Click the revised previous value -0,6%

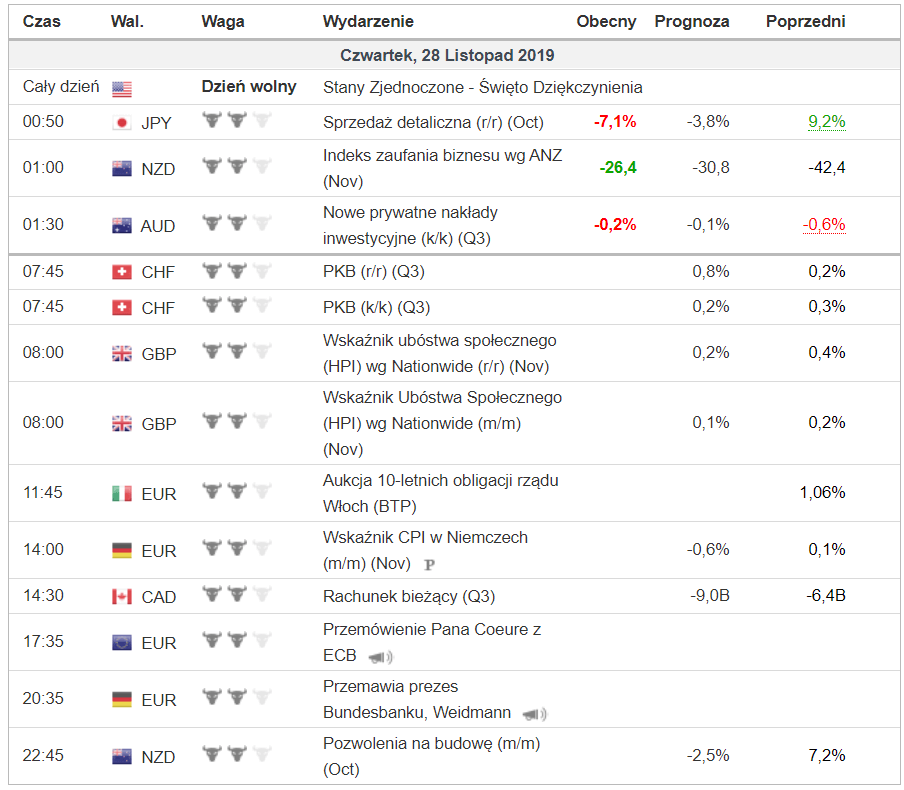coord(824,225)
